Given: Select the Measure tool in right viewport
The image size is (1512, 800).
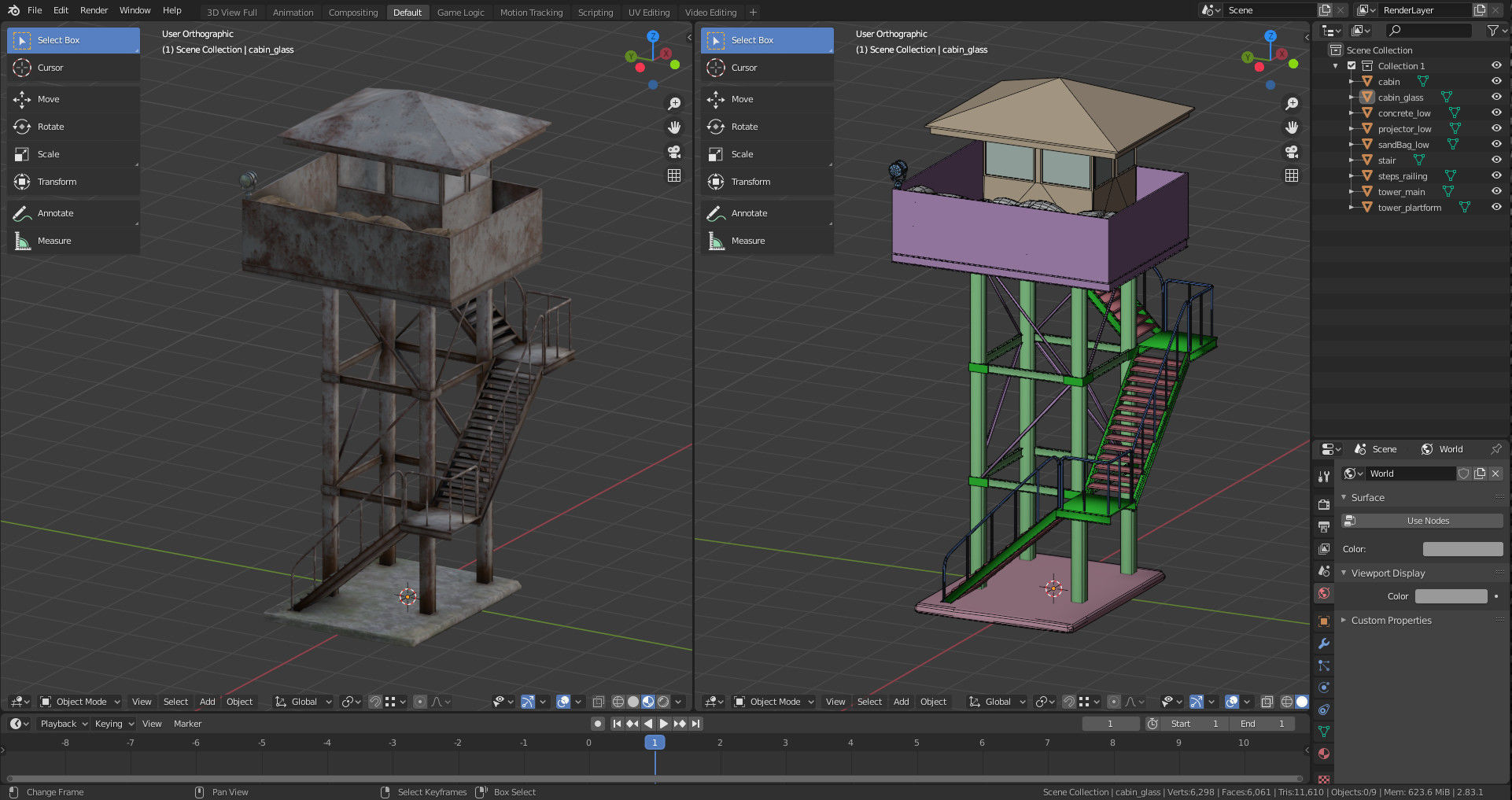Looking at the screenshot, I should [767, 241].
